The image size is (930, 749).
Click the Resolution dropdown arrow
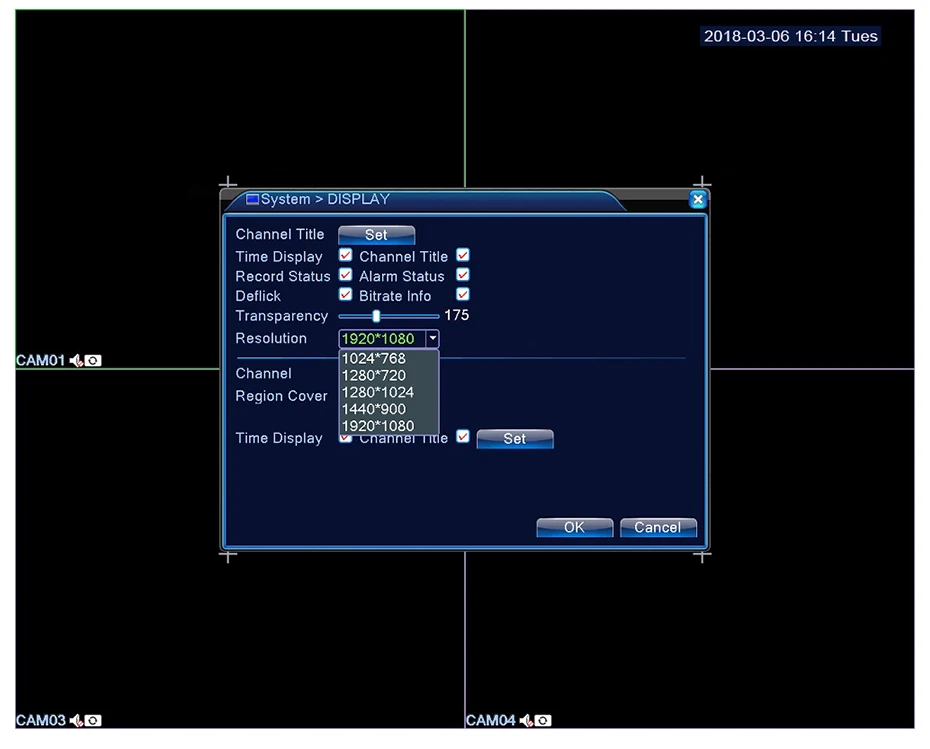[x=432, y=339]
